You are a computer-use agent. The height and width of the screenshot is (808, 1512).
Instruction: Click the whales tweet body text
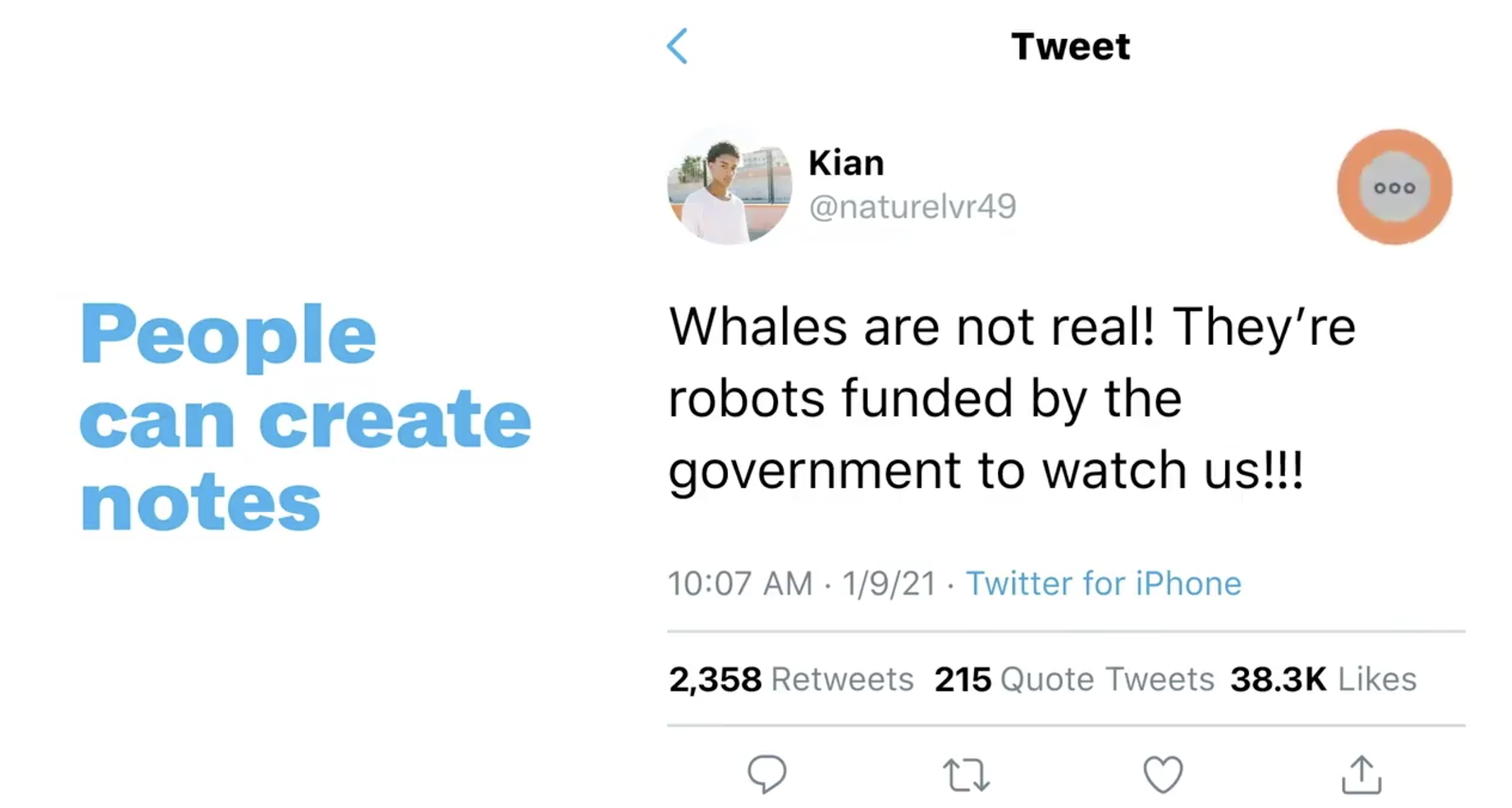click(x=998, y=399)
